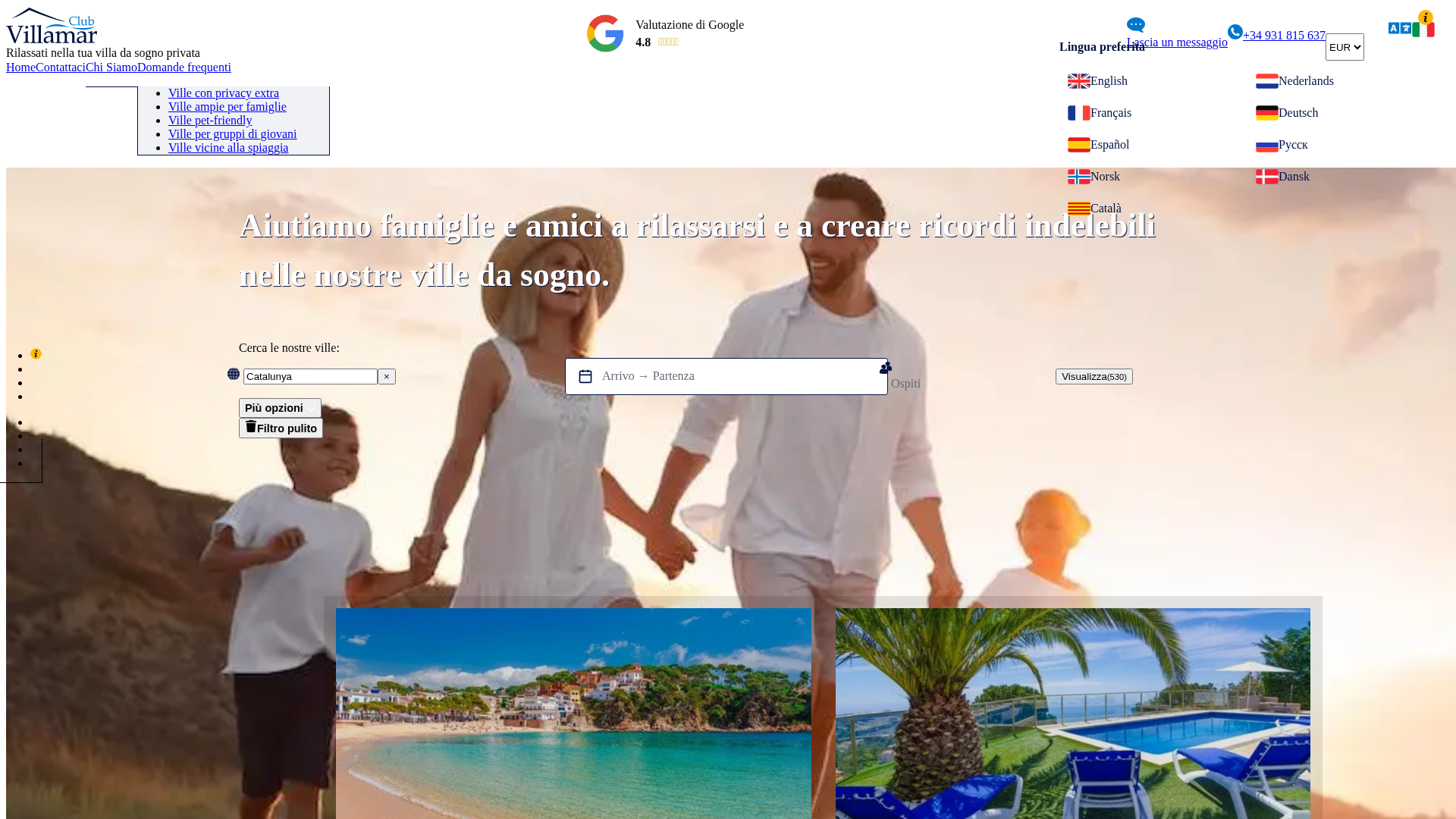Click the "Cerca le nostre ville:" label
Image resolution: width=1456 pixels, height=819 pixels.
(289, 348)
